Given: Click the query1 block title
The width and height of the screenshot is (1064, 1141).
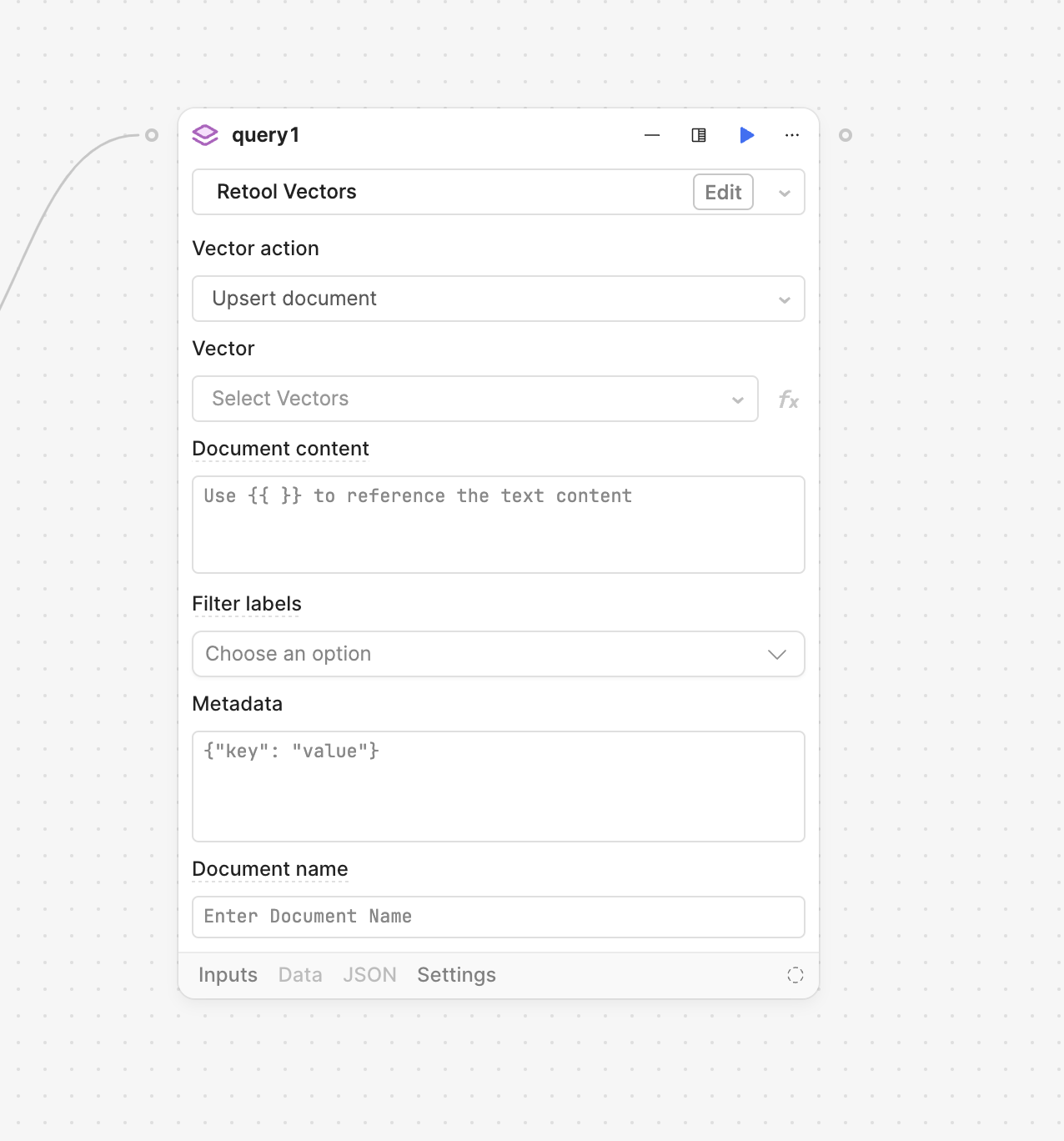Looking at the screenshot, I should pyautogui.click(x=265, y=135).
